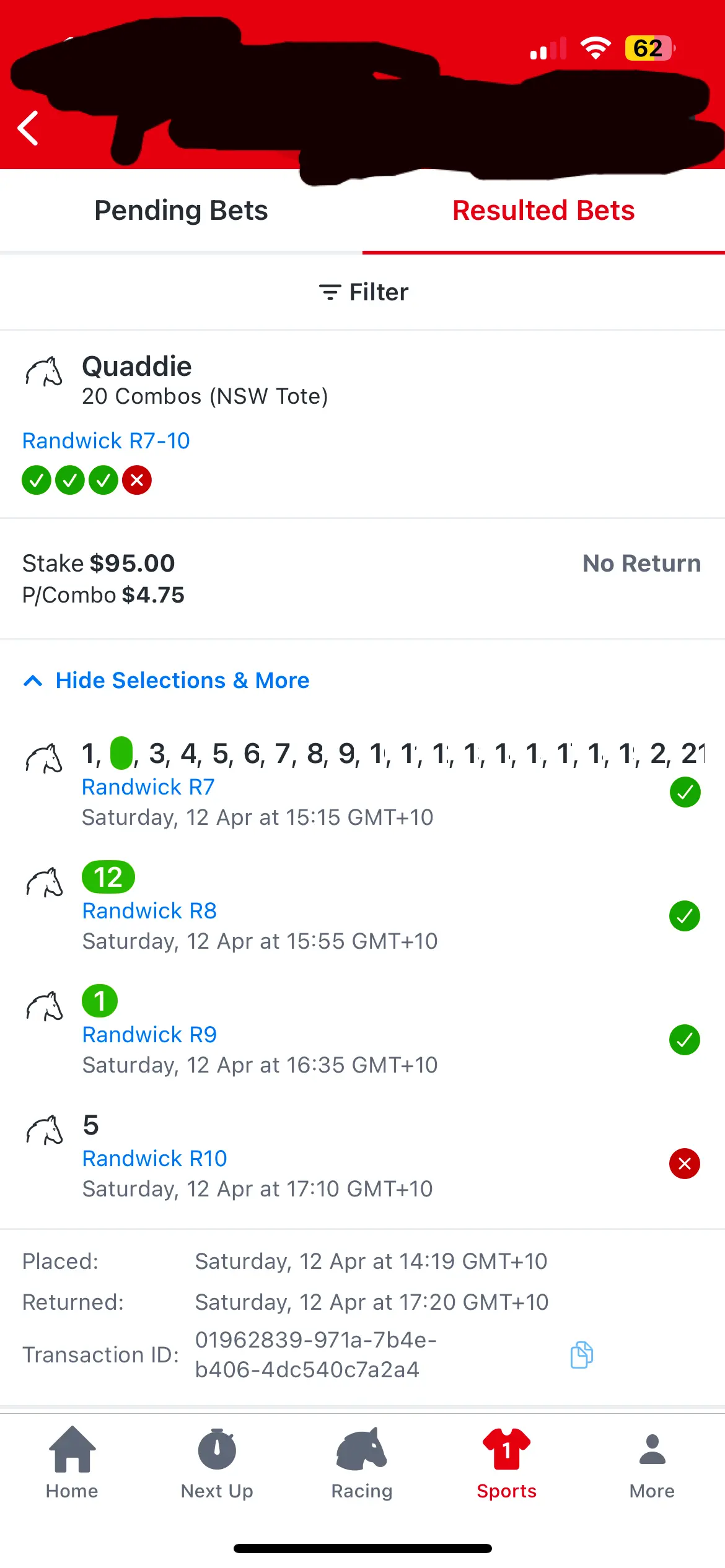Screen dimensions: 725x1568
Task: Click the fourth red leg result indicator
Action: tap(137, 480)
